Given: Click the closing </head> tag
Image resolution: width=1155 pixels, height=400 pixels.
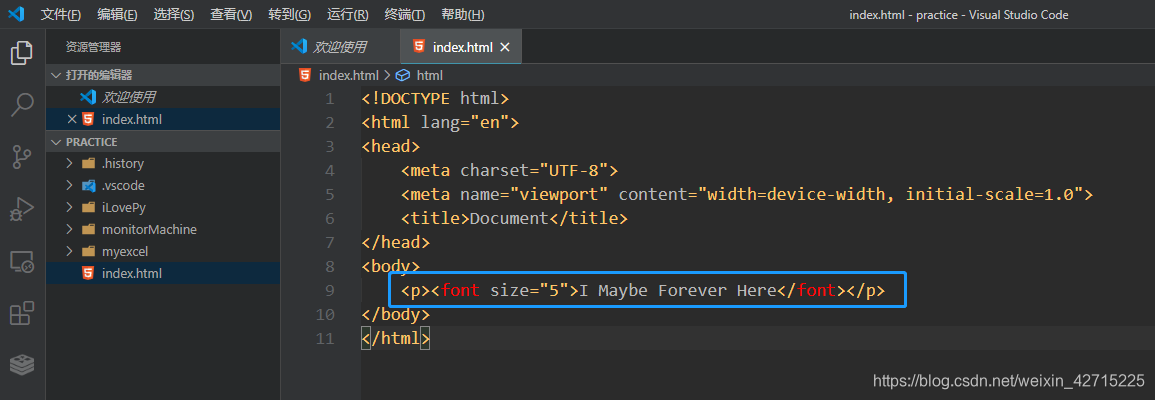Looking at the screenshot, I should [x=396, y=242].
